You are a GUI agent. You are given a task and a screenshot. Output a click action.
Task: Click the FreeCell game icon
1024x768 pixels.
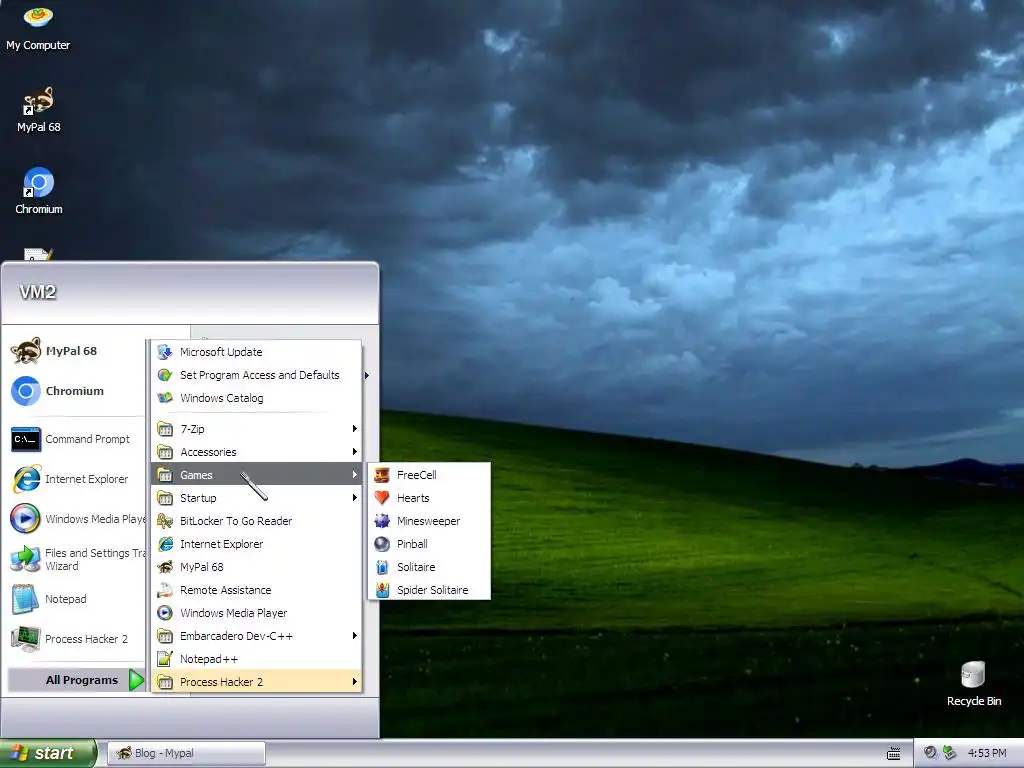[x=382, y=475]
